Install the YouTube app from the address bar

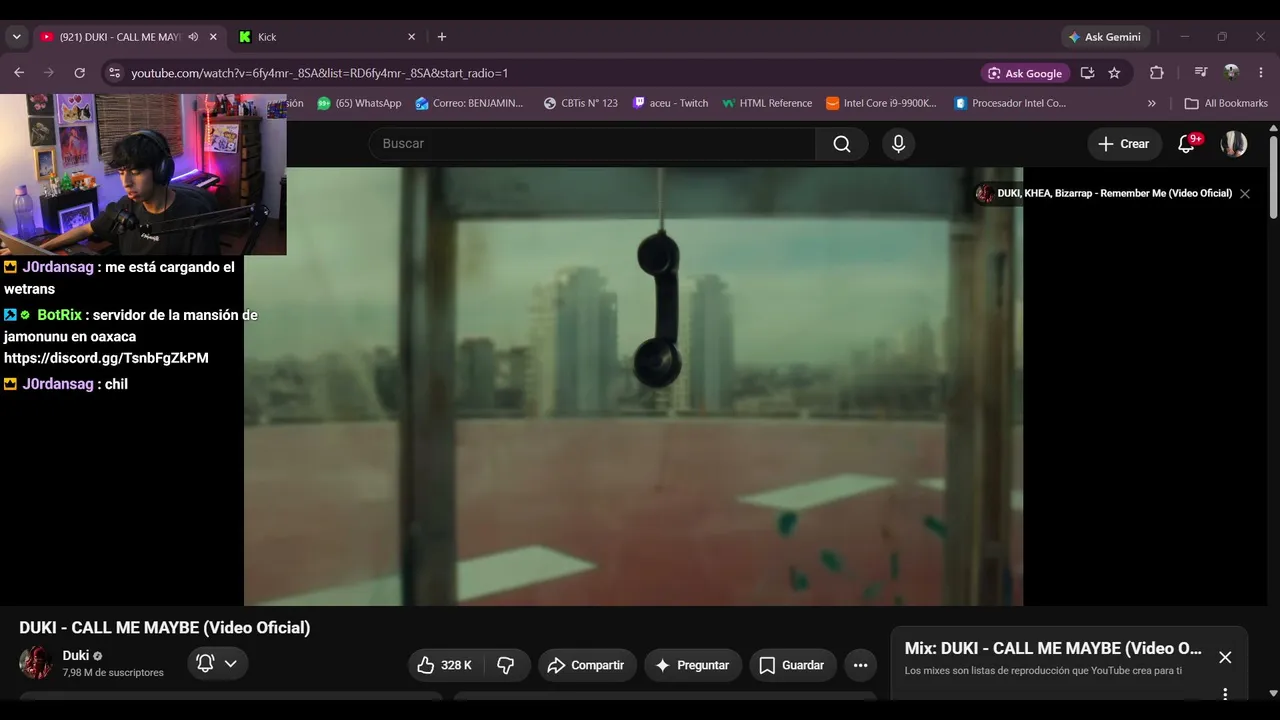point(1087,73)
